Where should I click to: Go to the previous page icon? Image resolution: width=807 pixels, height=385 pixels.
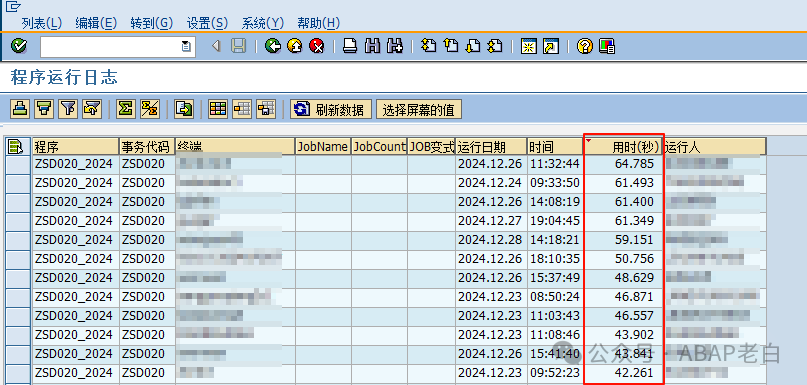point(450,46)
